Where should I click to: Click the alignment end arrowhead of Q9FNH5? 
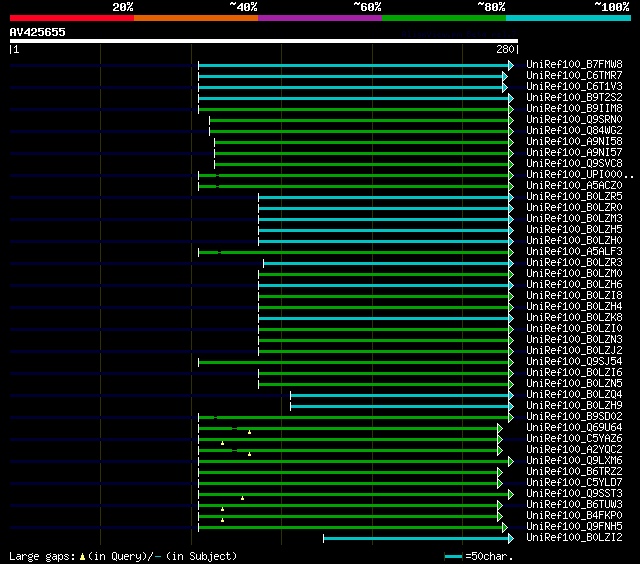(x=505, y=528)
